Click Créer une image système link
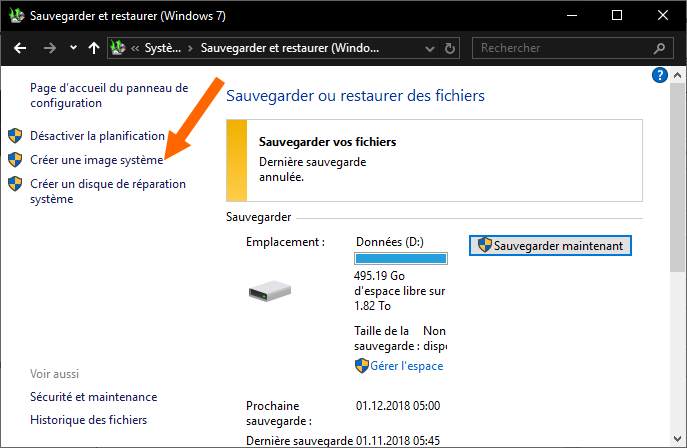 [x=96, y=160]
